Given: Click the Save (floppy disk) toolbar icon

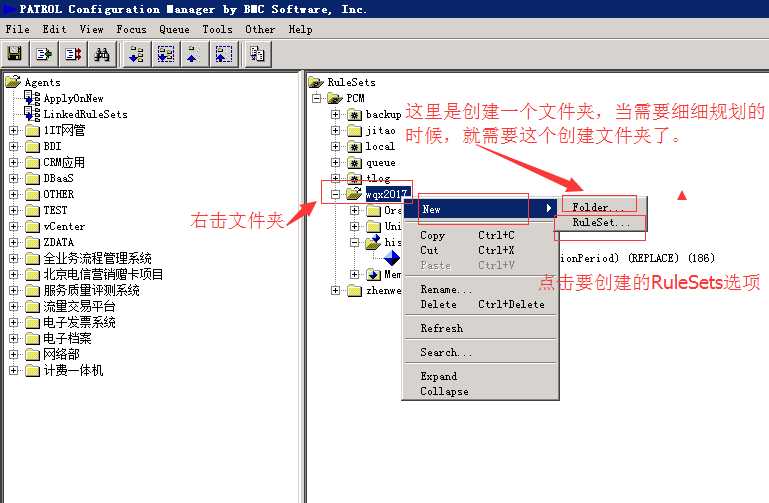Looking at the screenshot, I should point(15,54).
